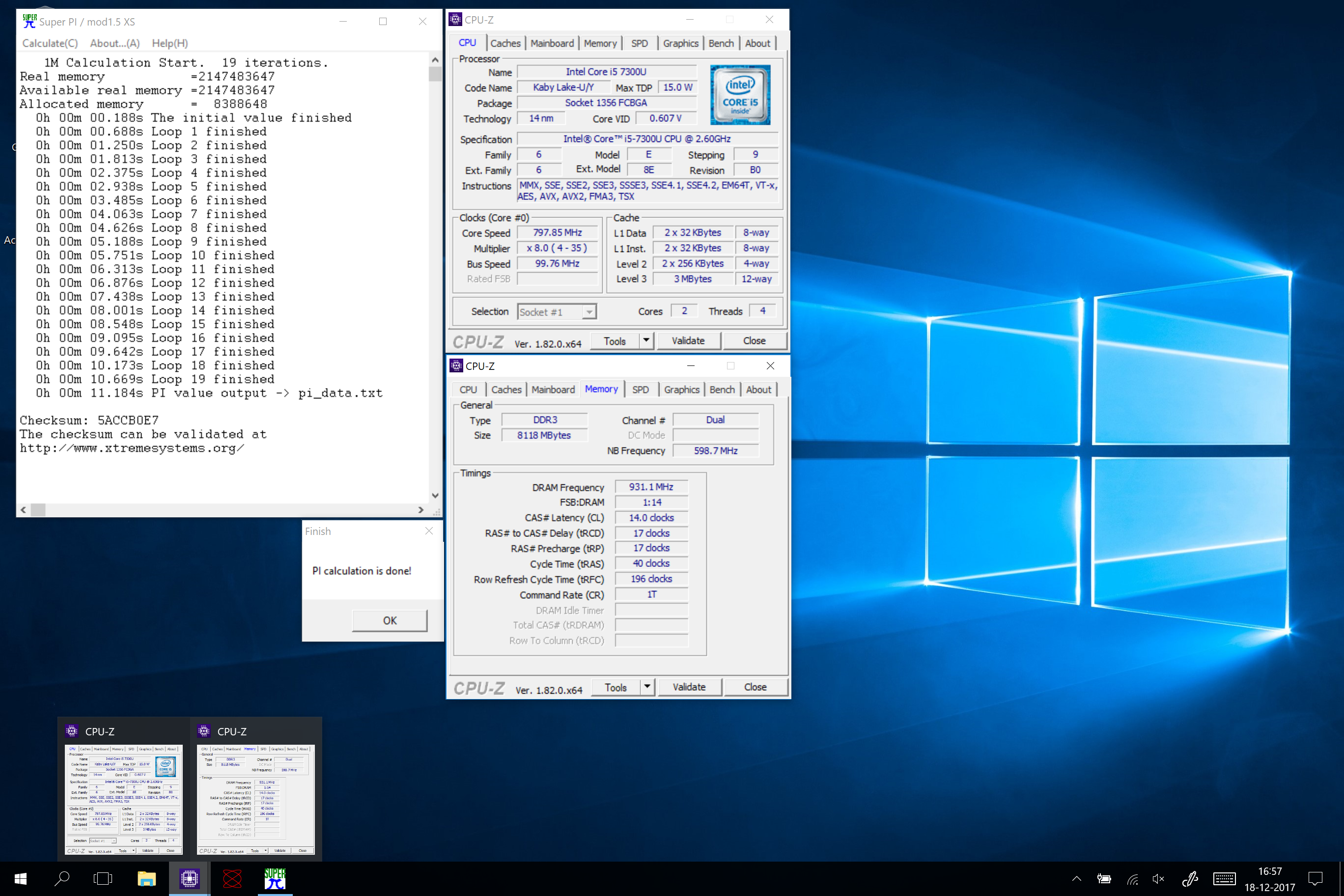The height and width of the screenshot is (896, 1344).
Task: Open About tab in bottom CPU-Z window
Action: [x=759, y=390]
